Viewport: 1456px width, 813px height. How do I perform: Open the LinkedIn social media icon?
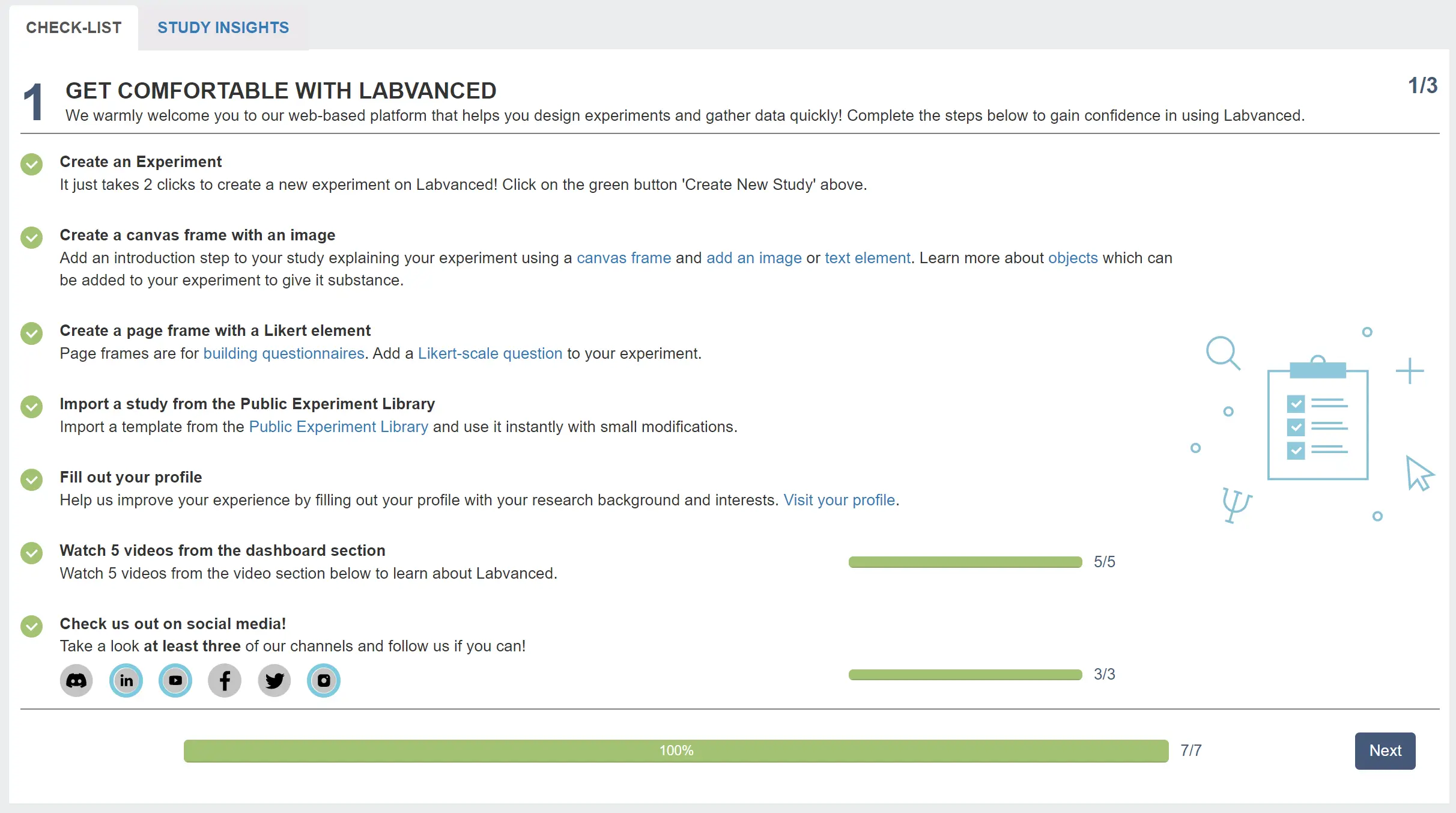click(126, 681)
